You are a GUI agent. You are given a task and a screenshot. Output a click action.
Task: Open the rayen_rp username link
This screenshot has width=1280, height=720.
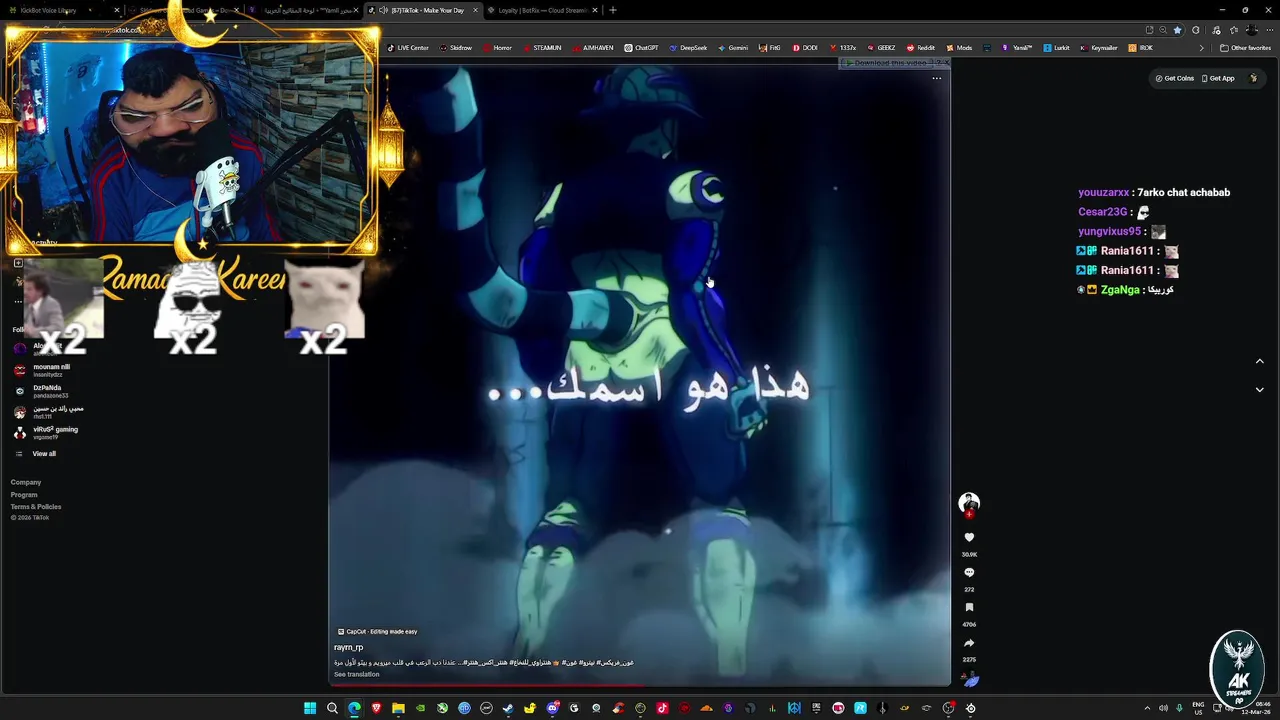pos(348,648)
